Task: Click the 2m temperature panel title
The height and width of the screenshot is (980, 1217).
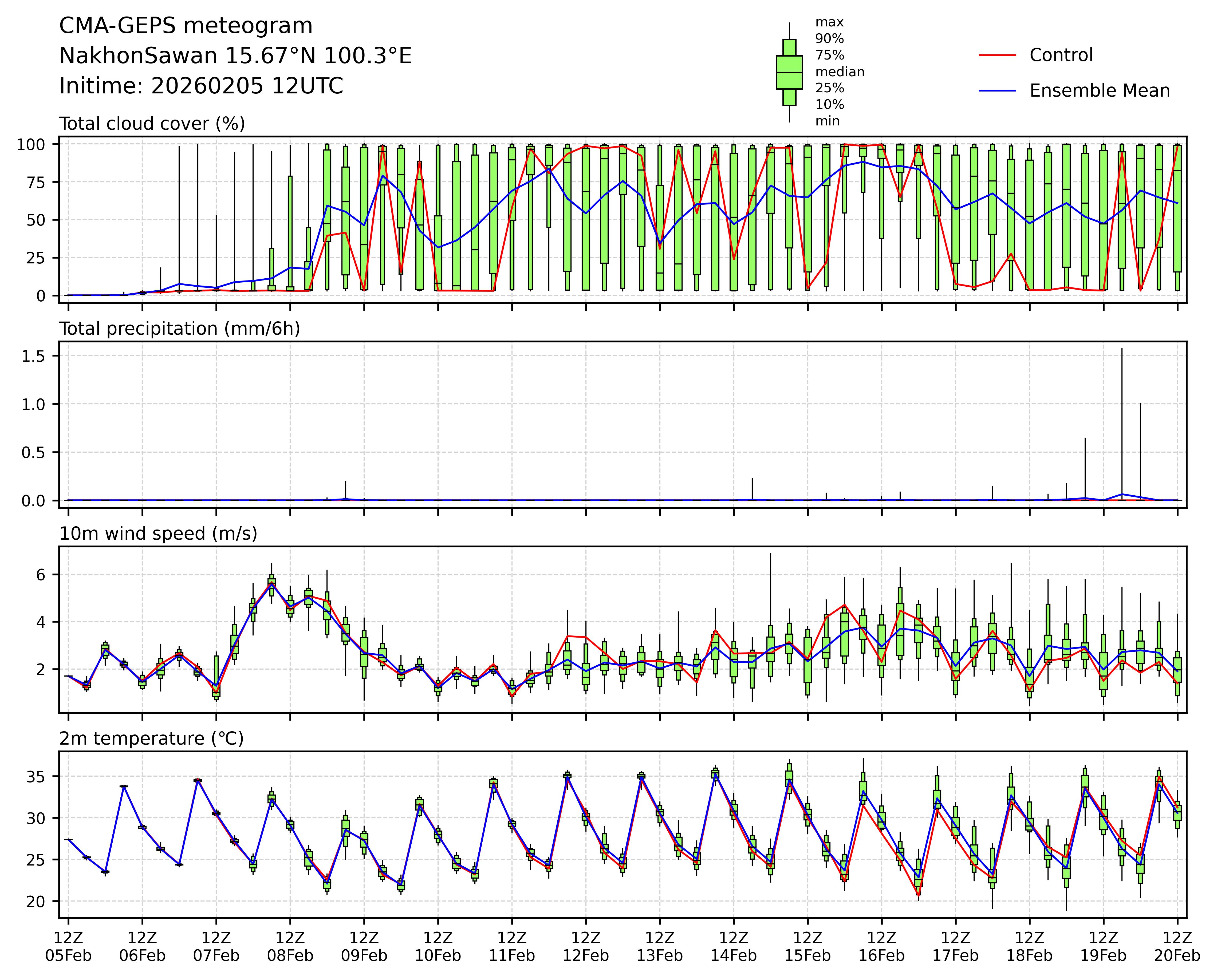Action: [x=151, y=738]
